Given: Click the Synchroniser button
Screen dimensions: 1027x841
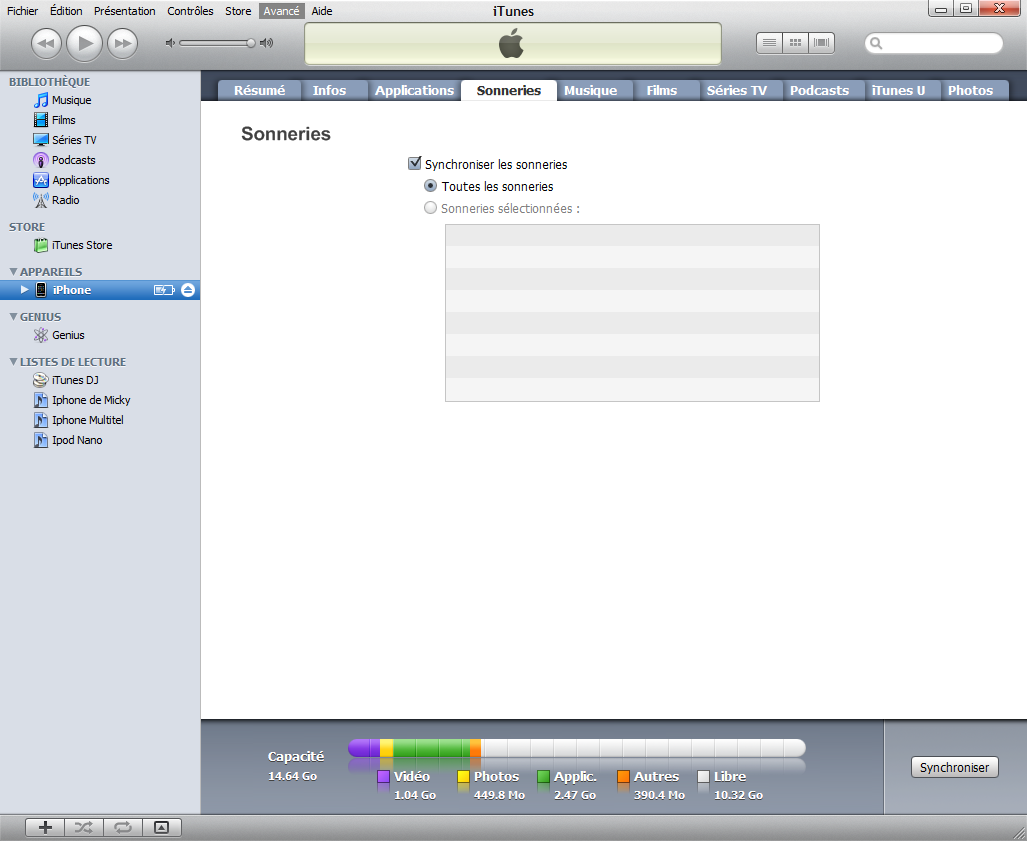Looking at the screenshot, I should [954, 768].
